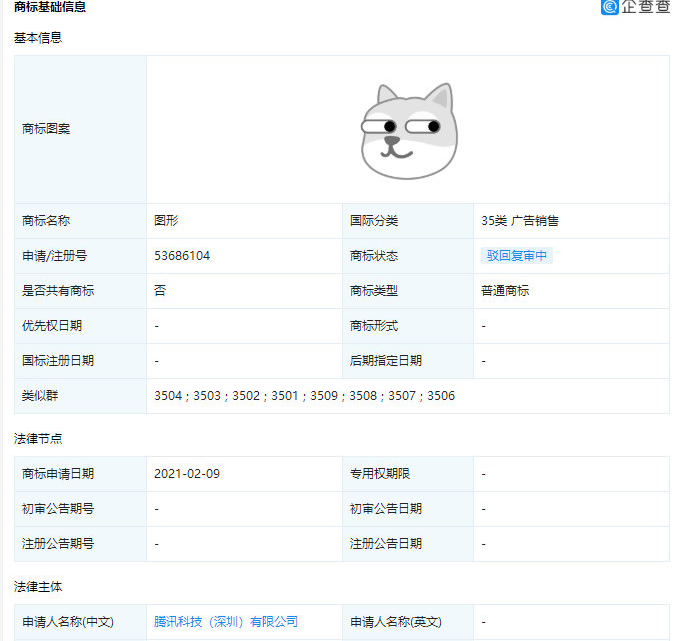Viewport: 681px width, 641px height.
Task: Click the 否 value for shared trademark
Action: click(x=160, y=291)
